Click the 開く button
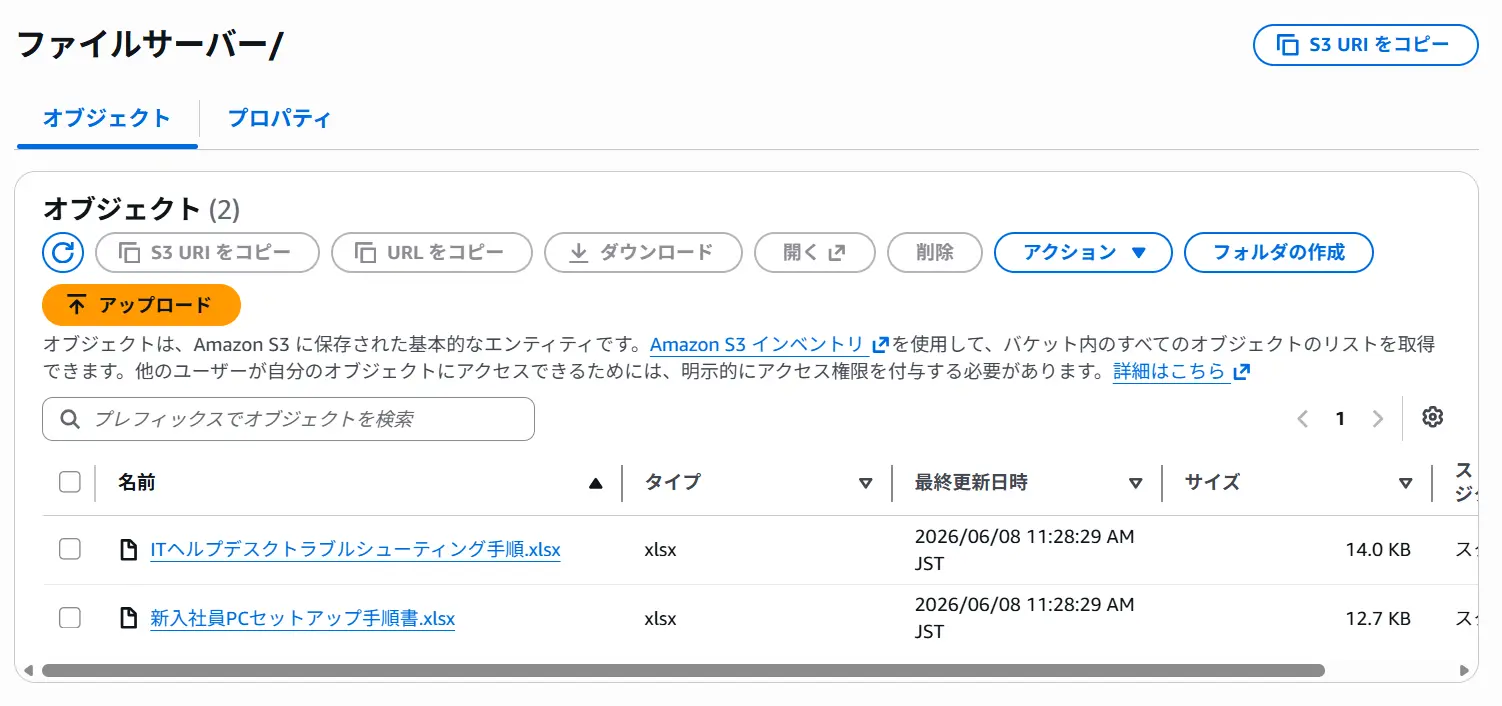Image resolution: width=1502 pixels, height=706 pixels. click(x=815, y=252)
